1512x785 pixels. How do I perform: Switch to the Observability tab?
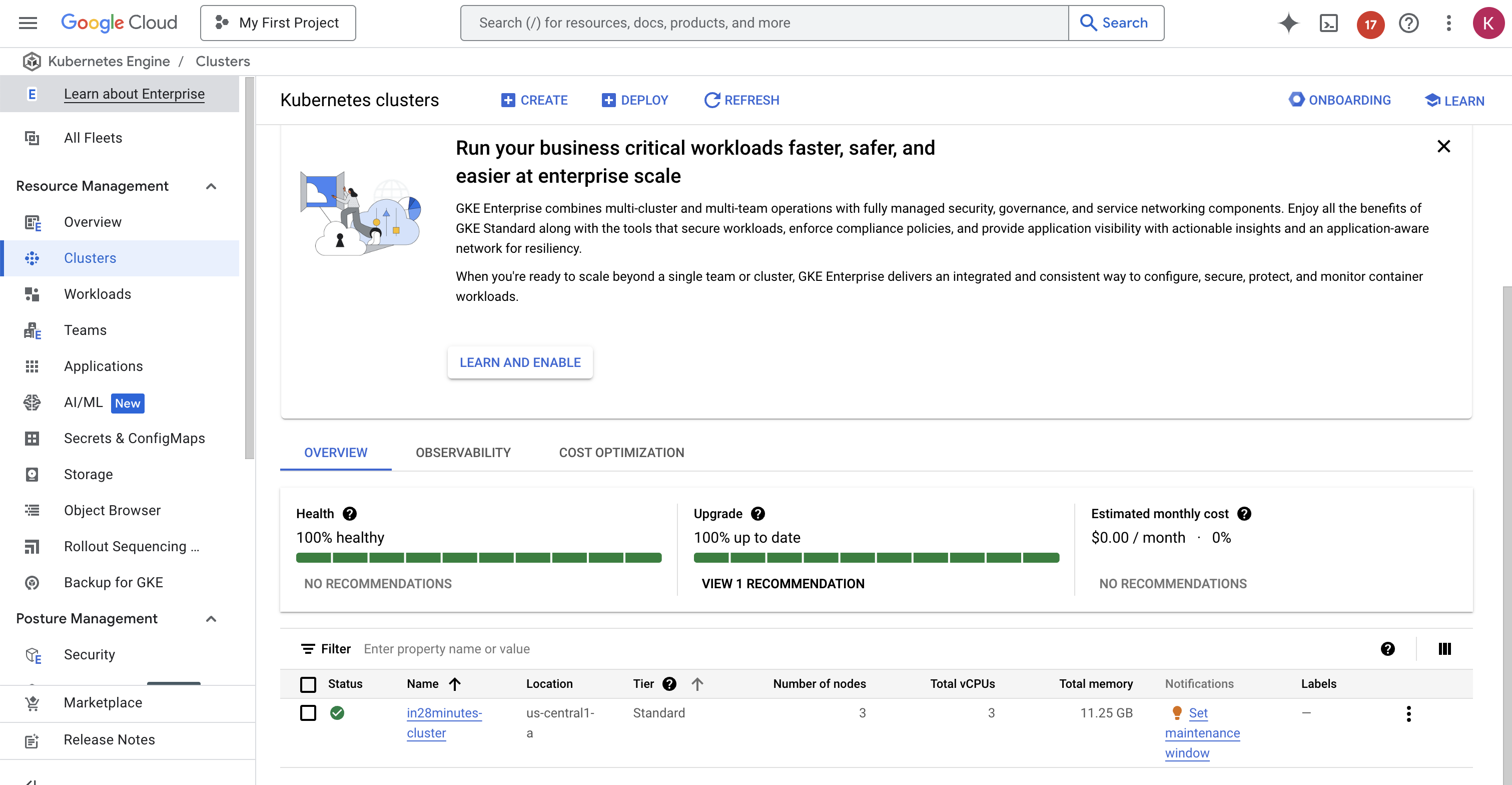pyautogui.click(x=463, y=453)
